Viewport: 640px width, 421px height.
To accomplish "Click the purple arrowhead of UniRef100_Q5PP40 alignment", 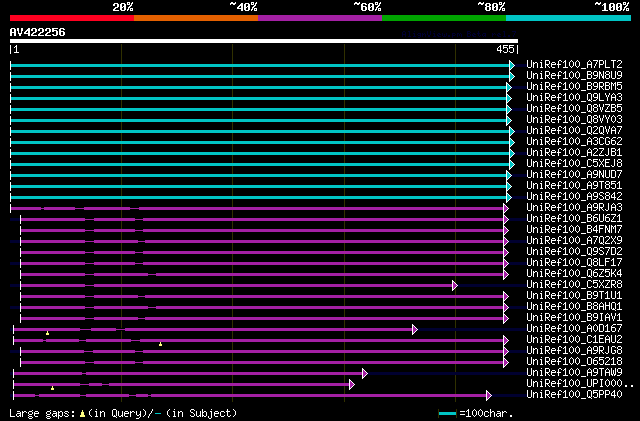I will (x=489, y=396).
